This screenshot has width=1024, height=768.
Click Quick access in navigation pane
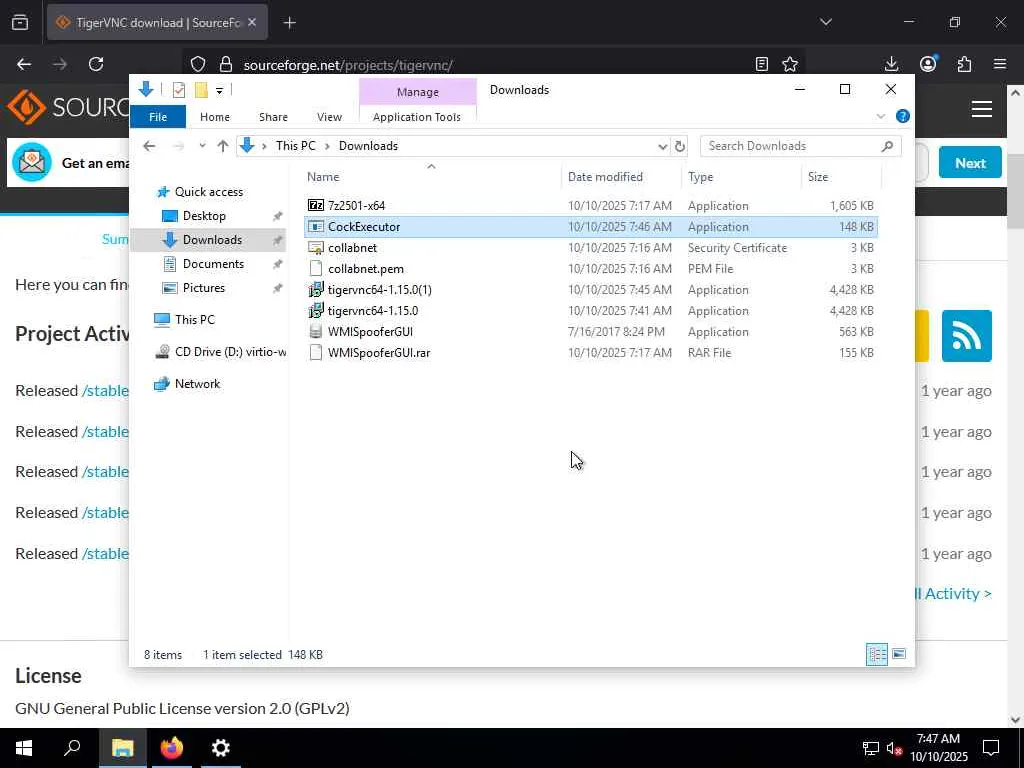point(208,192)
